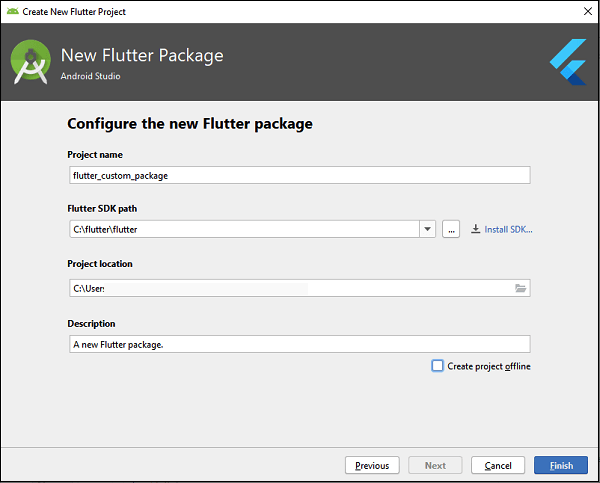600x483 pixels.
Task: Click the 'Project location' label
Action: 100,264
